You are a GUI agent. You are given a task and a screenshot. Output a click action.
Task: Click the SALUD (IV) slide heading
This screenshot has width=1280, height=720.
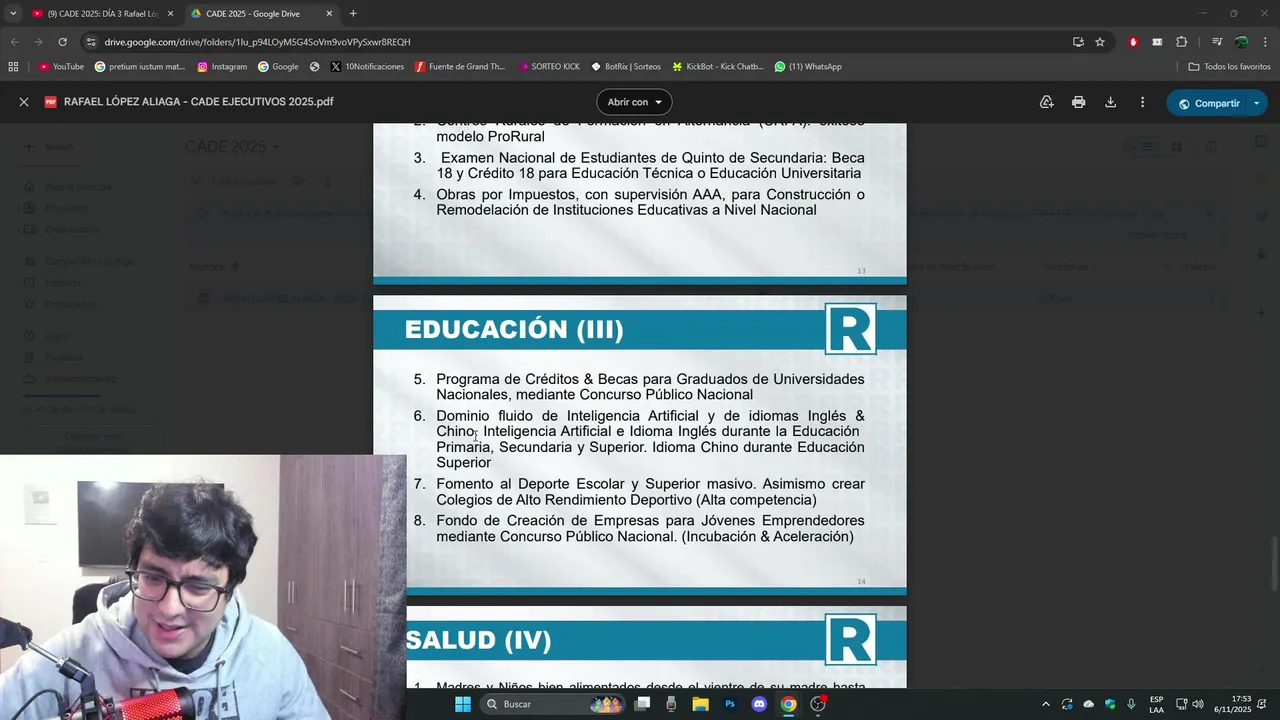pyautogui.click(x=479, y=640)
